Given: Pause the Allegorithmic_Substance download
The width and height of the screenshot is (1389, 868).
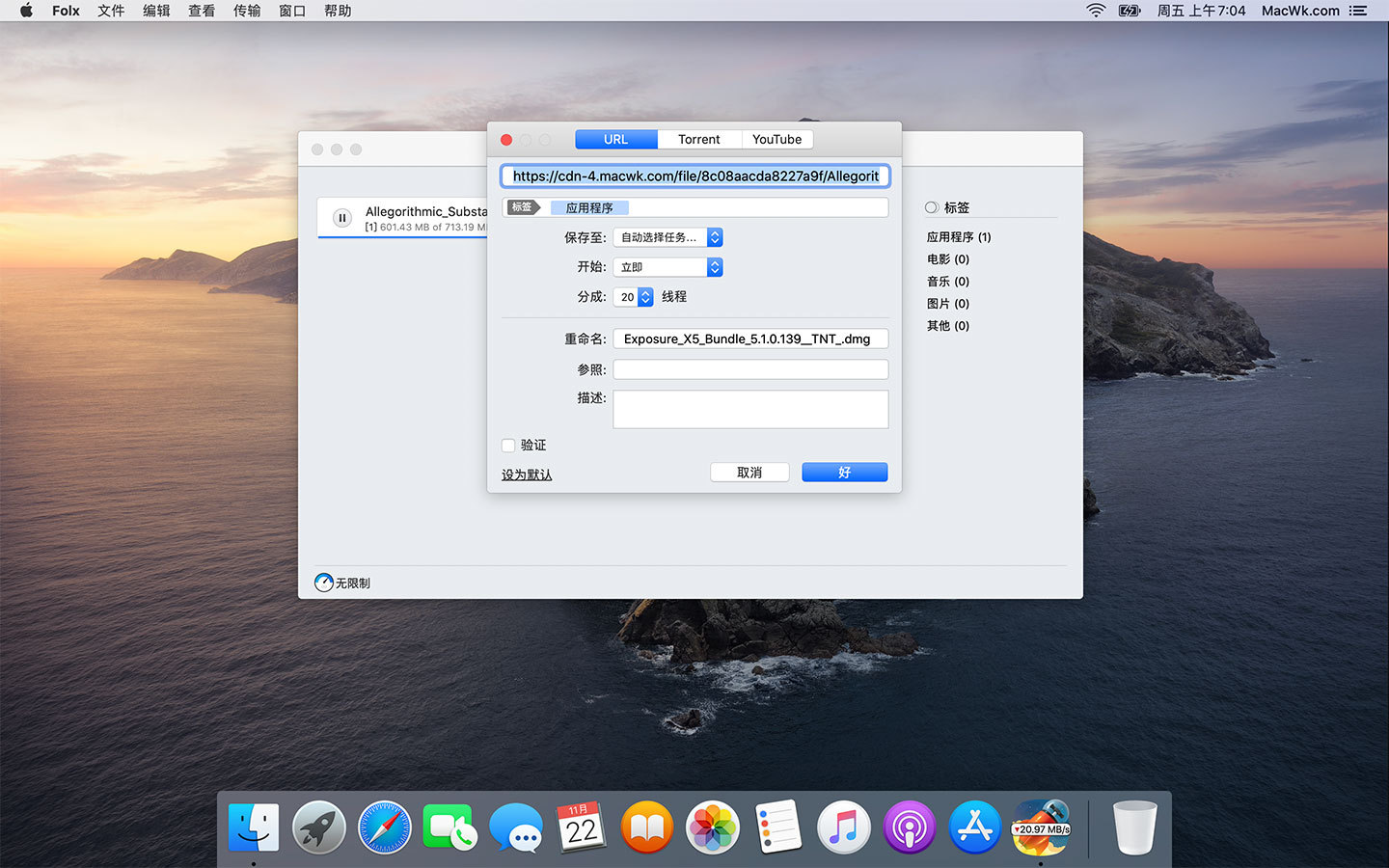Looking at the screenshot, I should coord(341,218).
